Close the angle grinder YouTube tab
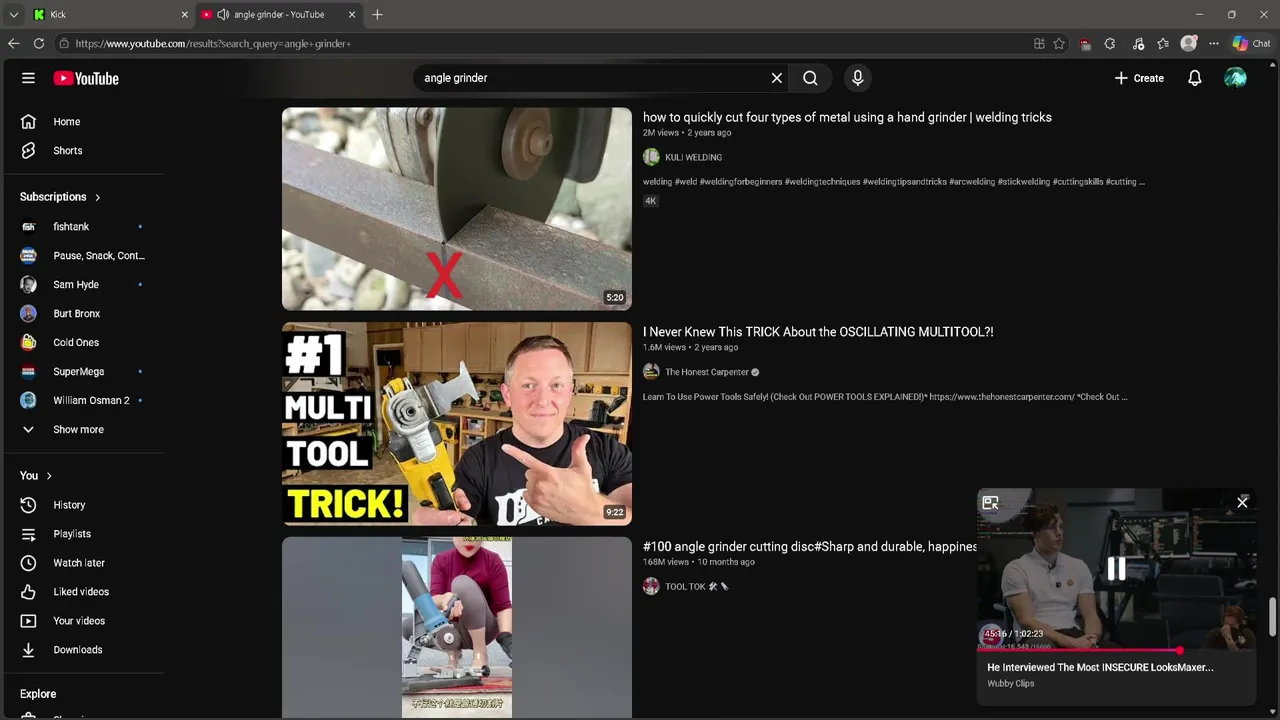Screen dimensions: 1280x720 tap(352, 15)
